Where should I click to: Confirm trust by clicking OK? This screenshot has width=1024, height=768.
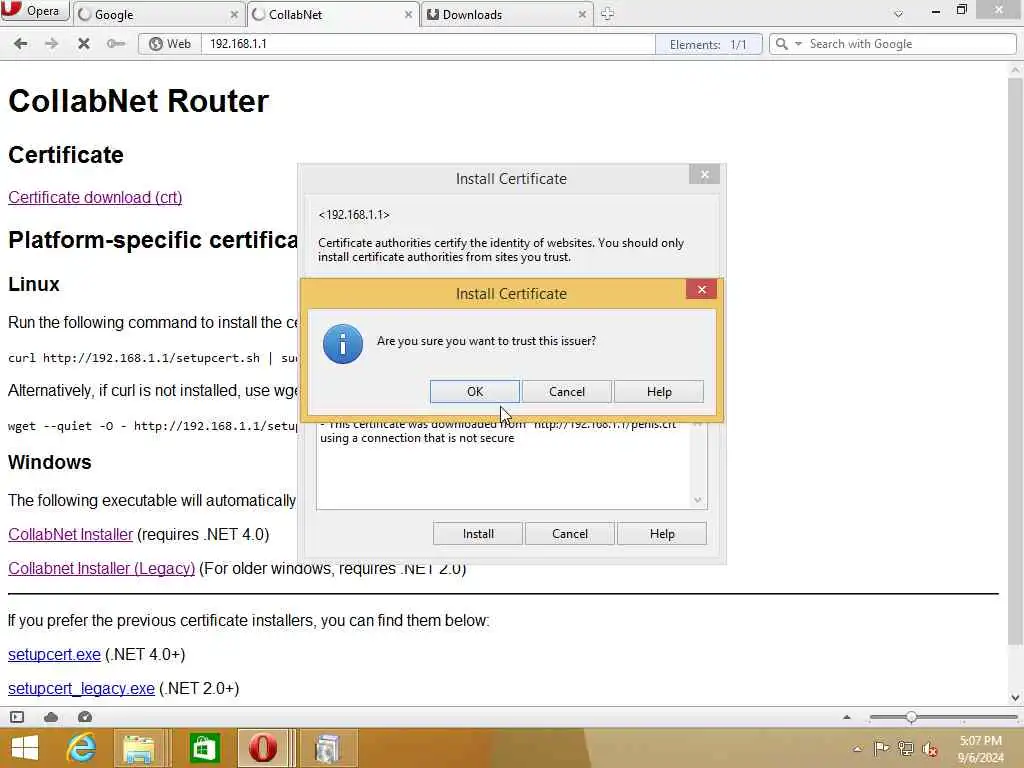[x=475, y=392]
